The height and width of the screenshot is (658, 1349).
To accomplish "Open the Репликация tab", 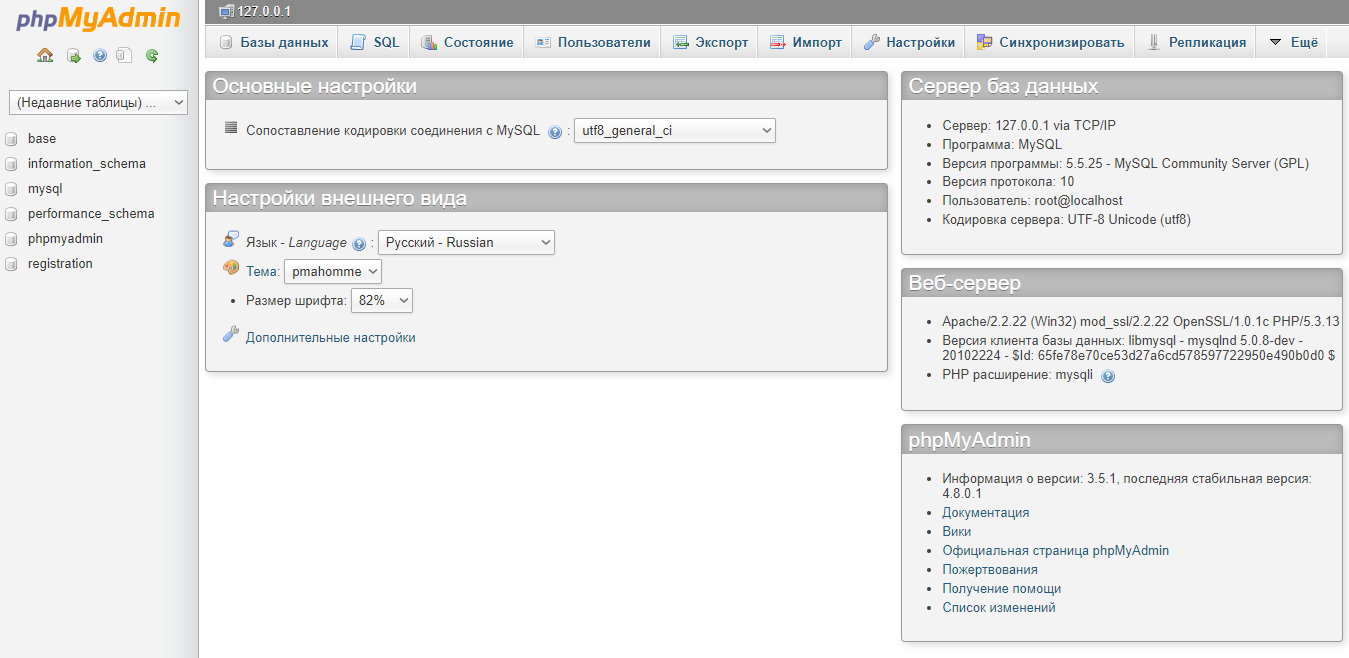I will (1196, 42).
